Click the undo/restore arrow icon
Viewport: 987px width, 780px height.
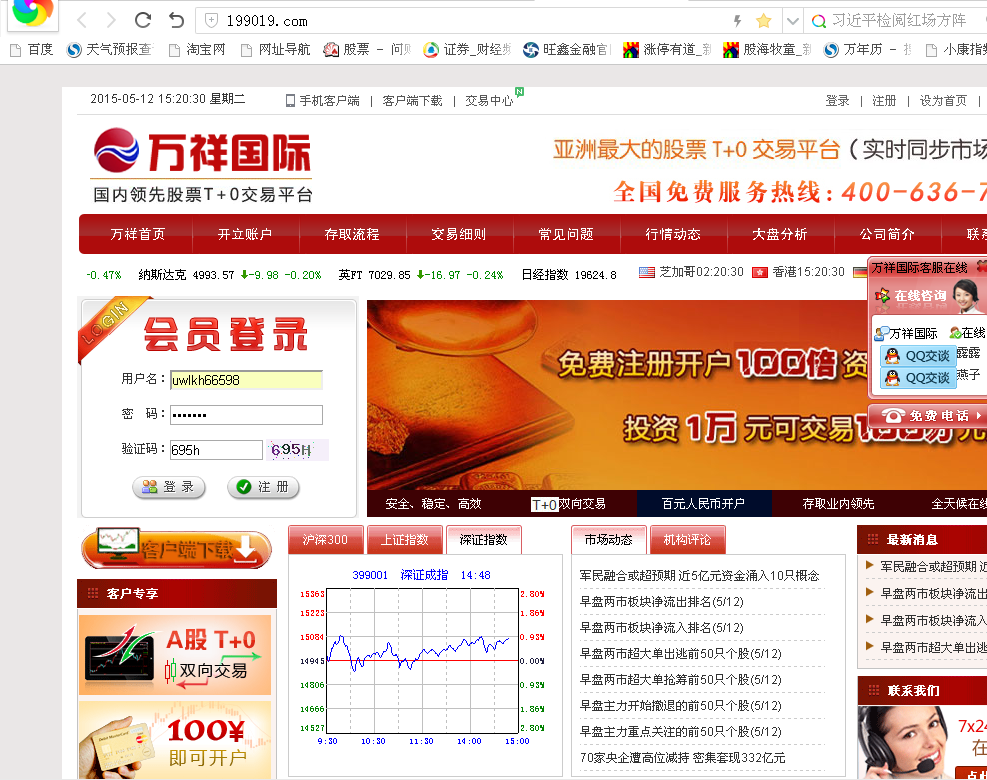(x=176, y=21)
